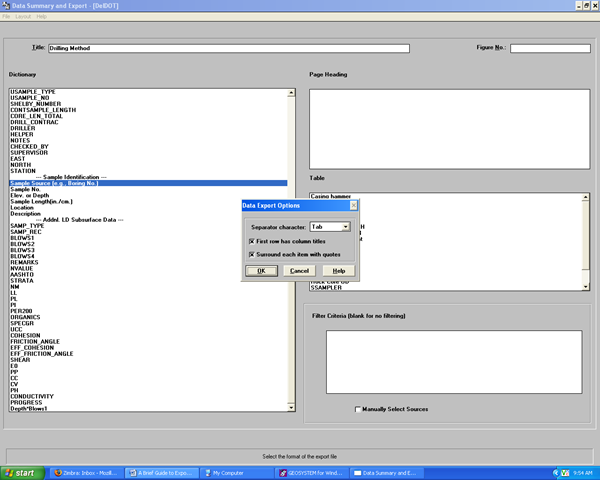
Task: Close the Data Export Options dialog
Action: [354, 206]
